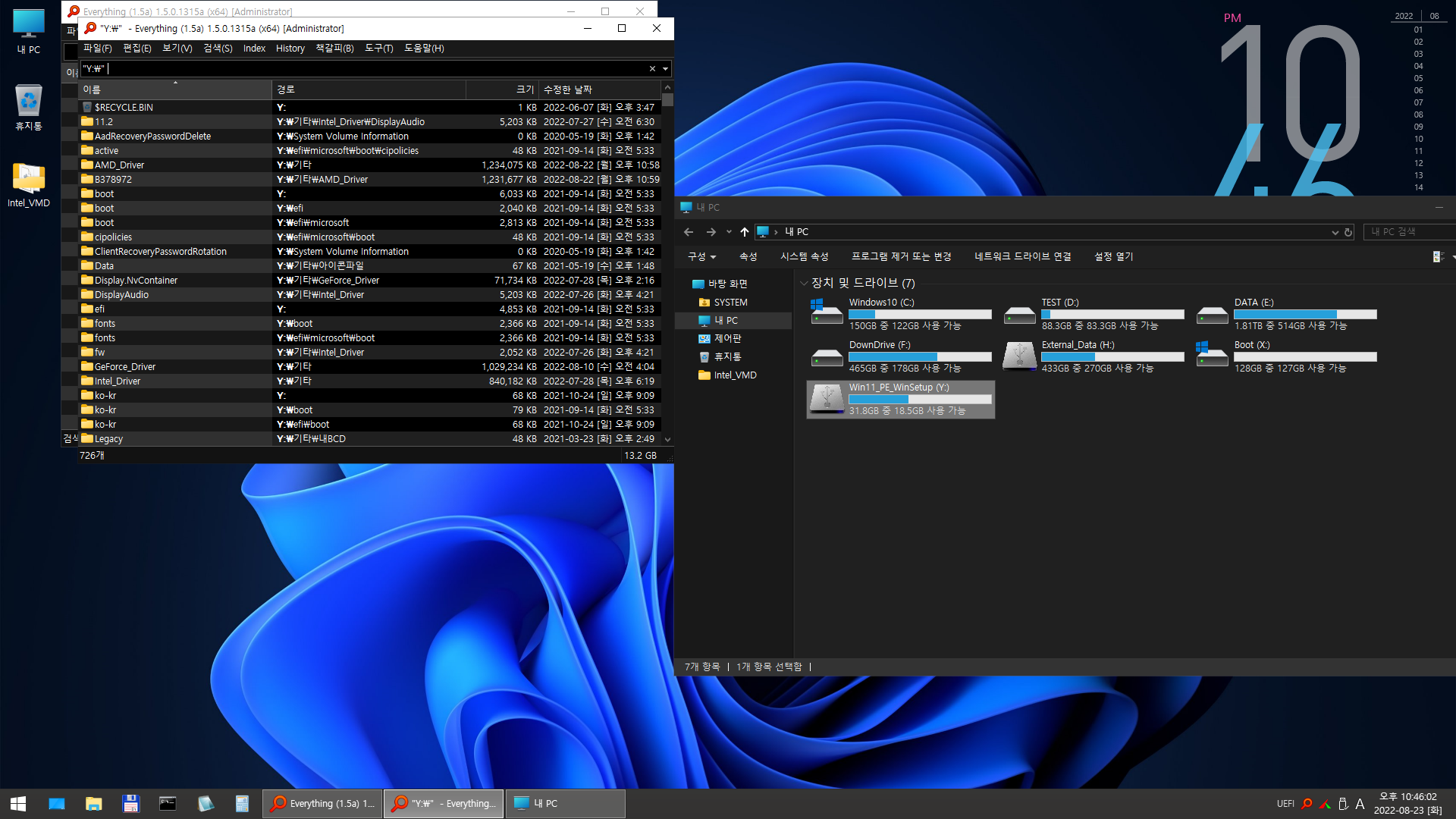1456x819 pixels.
Task: Sort results by 경로 column header
Action: (x=369, y=89)
